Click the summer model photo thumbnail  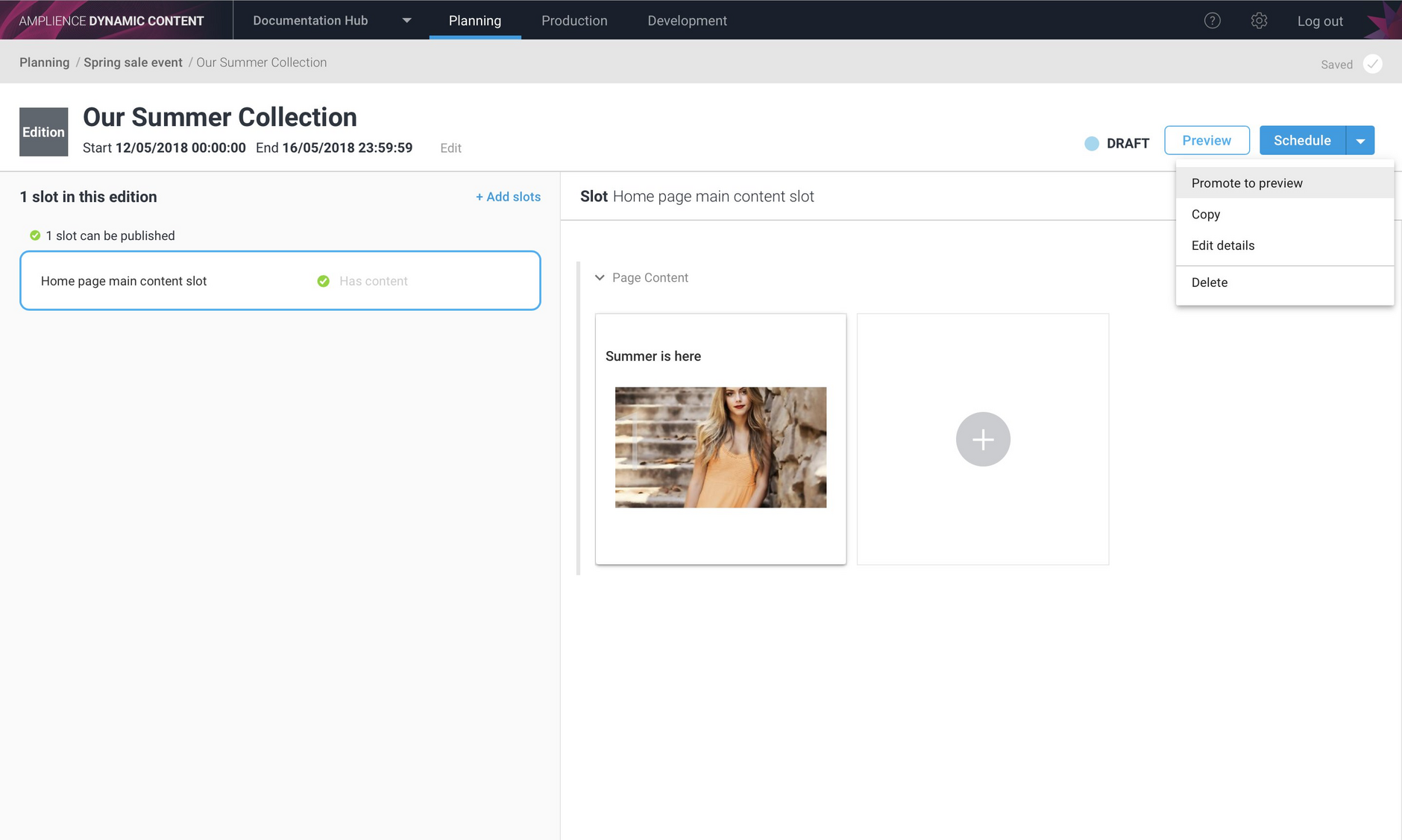[x=720, y=447]
